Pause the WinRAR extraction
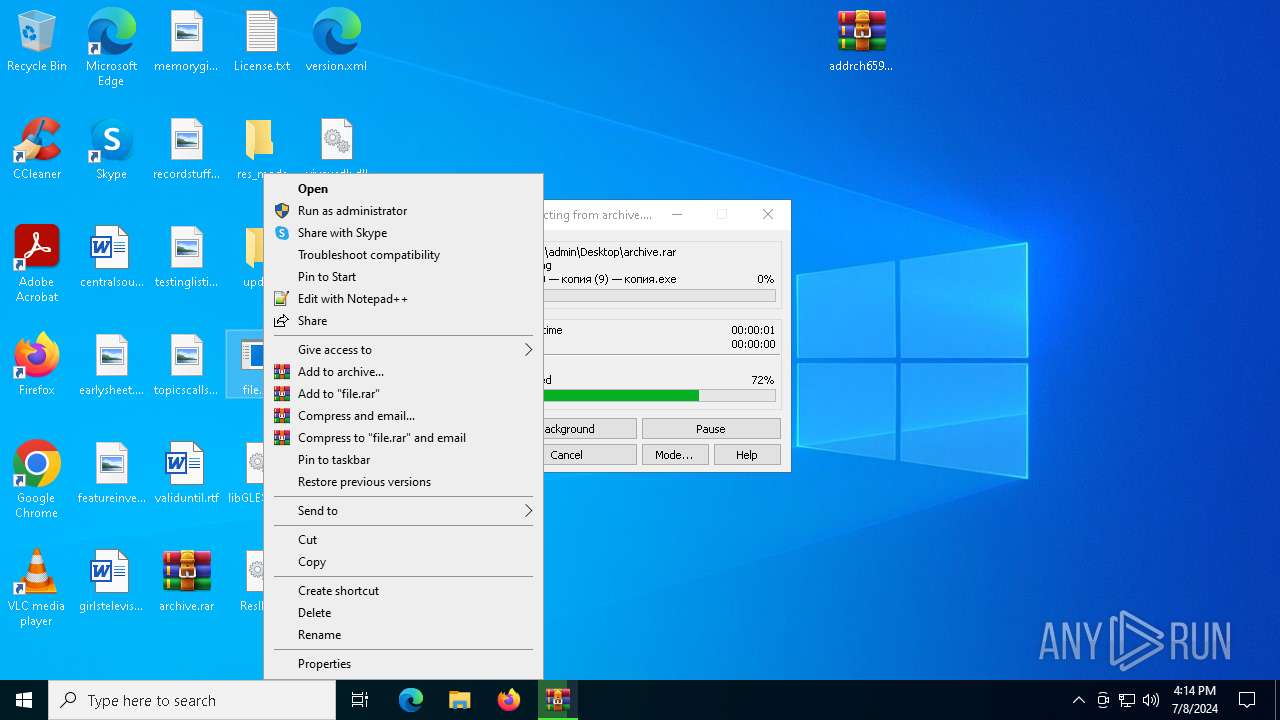The image size is (1280, 720). (x=711, y=429)
